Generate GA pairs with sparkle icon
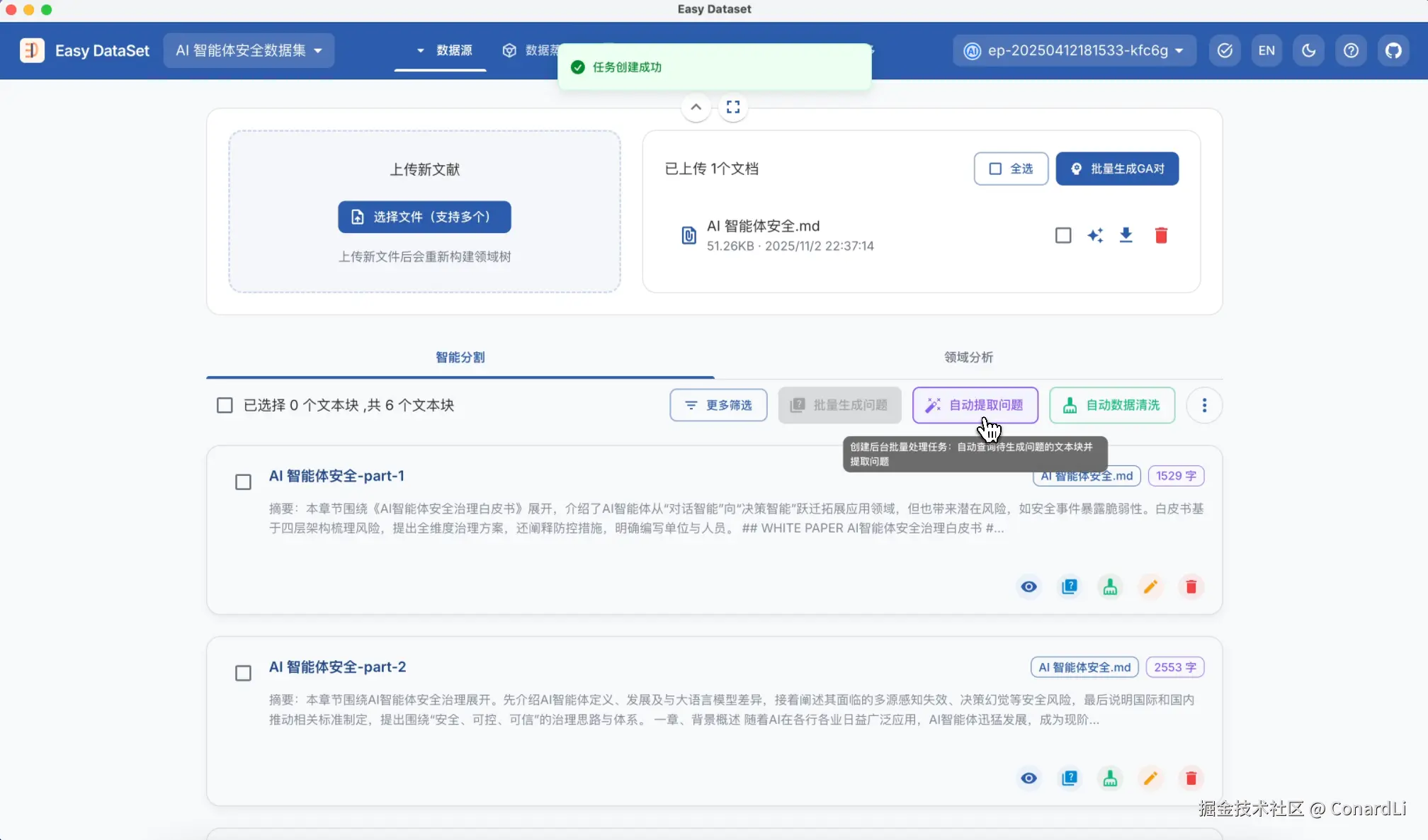1428x840 pixels. coord(1095,235)
